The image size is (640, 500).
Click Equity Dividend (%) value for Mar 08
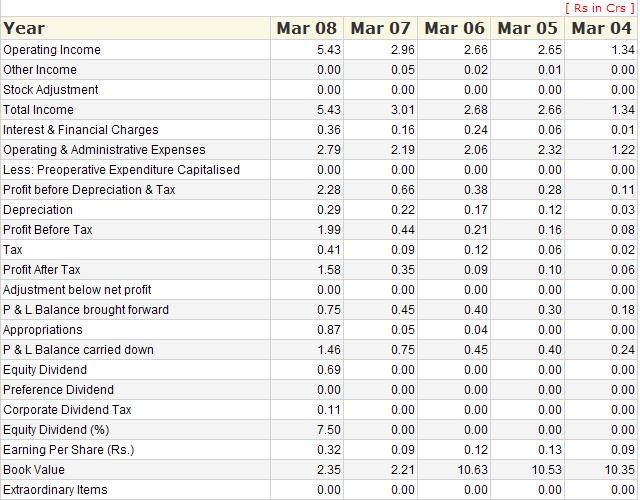328,430
